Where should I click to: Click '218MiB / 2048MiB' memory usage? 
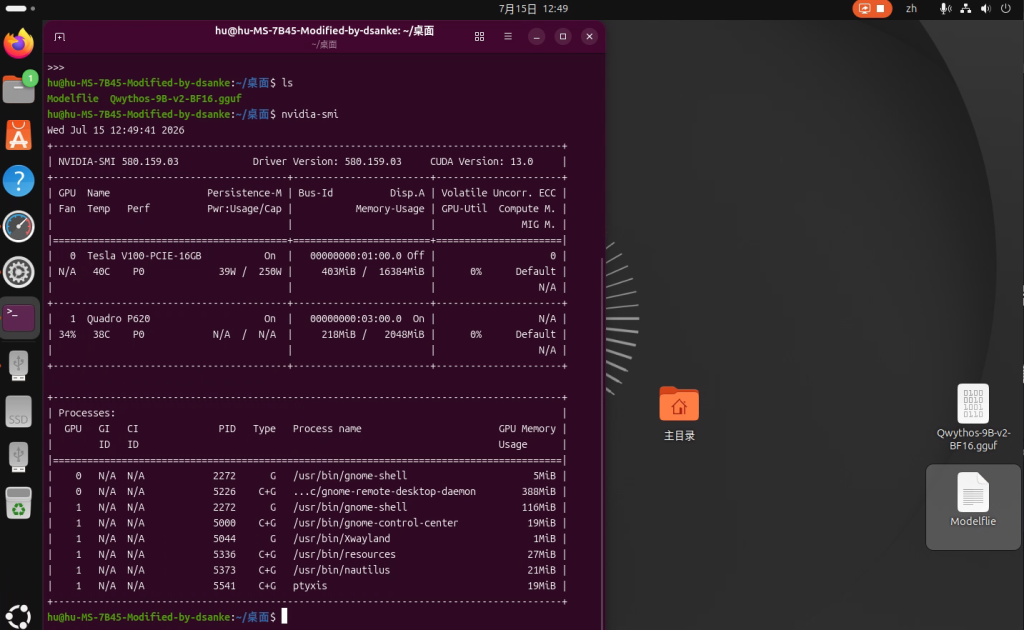[x=372, y=334]
